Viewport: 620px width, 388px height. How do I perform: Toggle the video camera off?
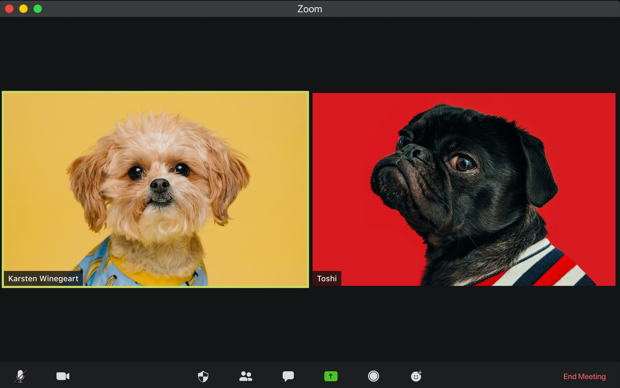pos(63,376)
